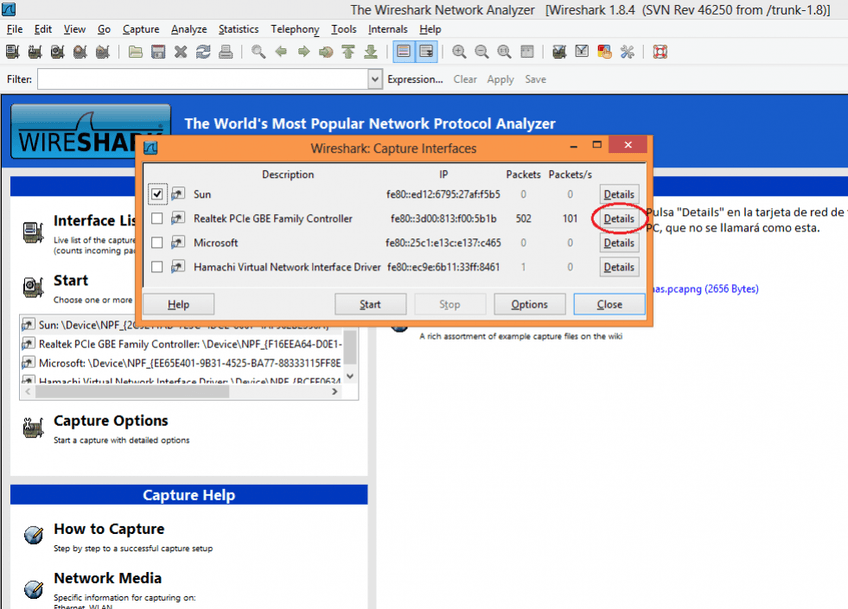The image size is (848, 609).
Task: Open the Statistics menu
Action: [x=238, y=29]
